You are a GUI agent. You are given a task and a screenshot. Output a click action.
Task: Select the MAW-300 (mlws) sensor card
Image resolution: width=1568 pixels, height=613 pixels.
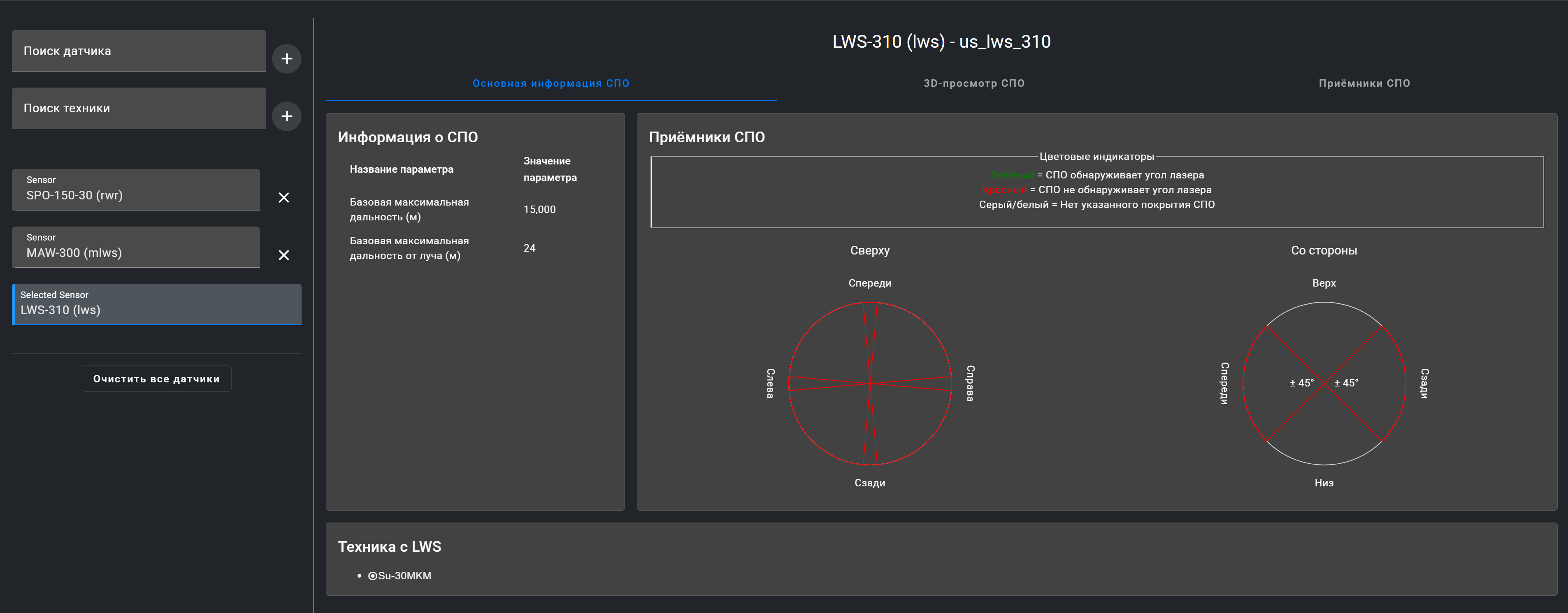pos(136,247)
